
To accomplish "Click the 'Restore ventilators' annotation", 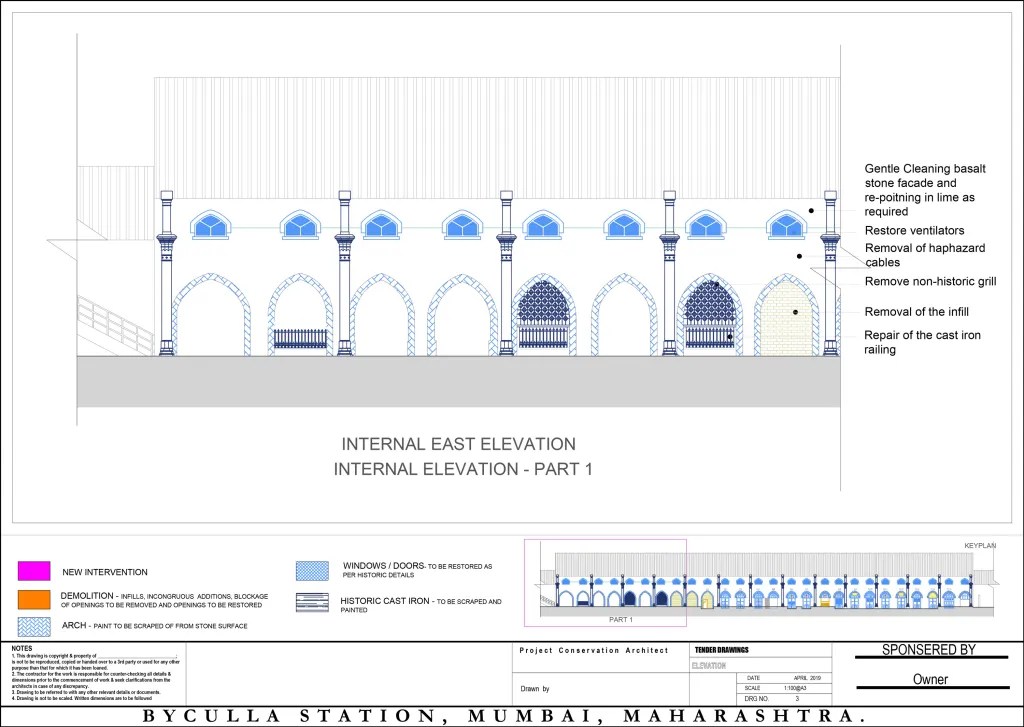I will (x=914, y=231).
